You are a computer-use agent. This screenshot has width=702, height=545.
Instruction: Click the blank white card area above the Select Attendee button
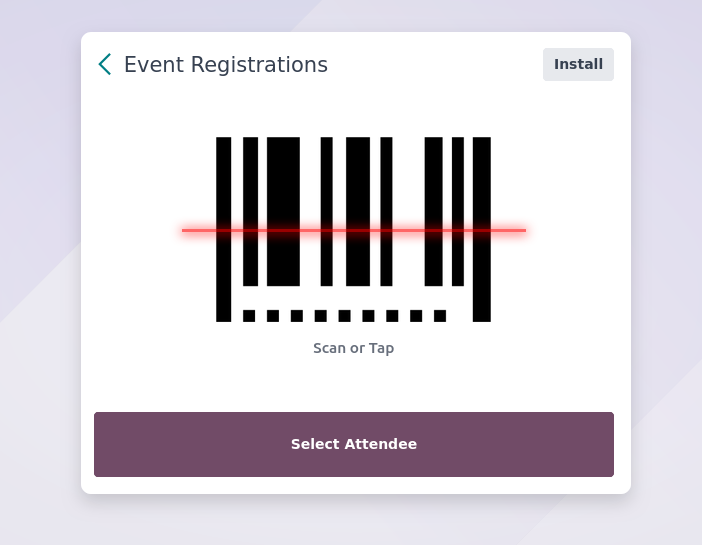tap(353, 385)
